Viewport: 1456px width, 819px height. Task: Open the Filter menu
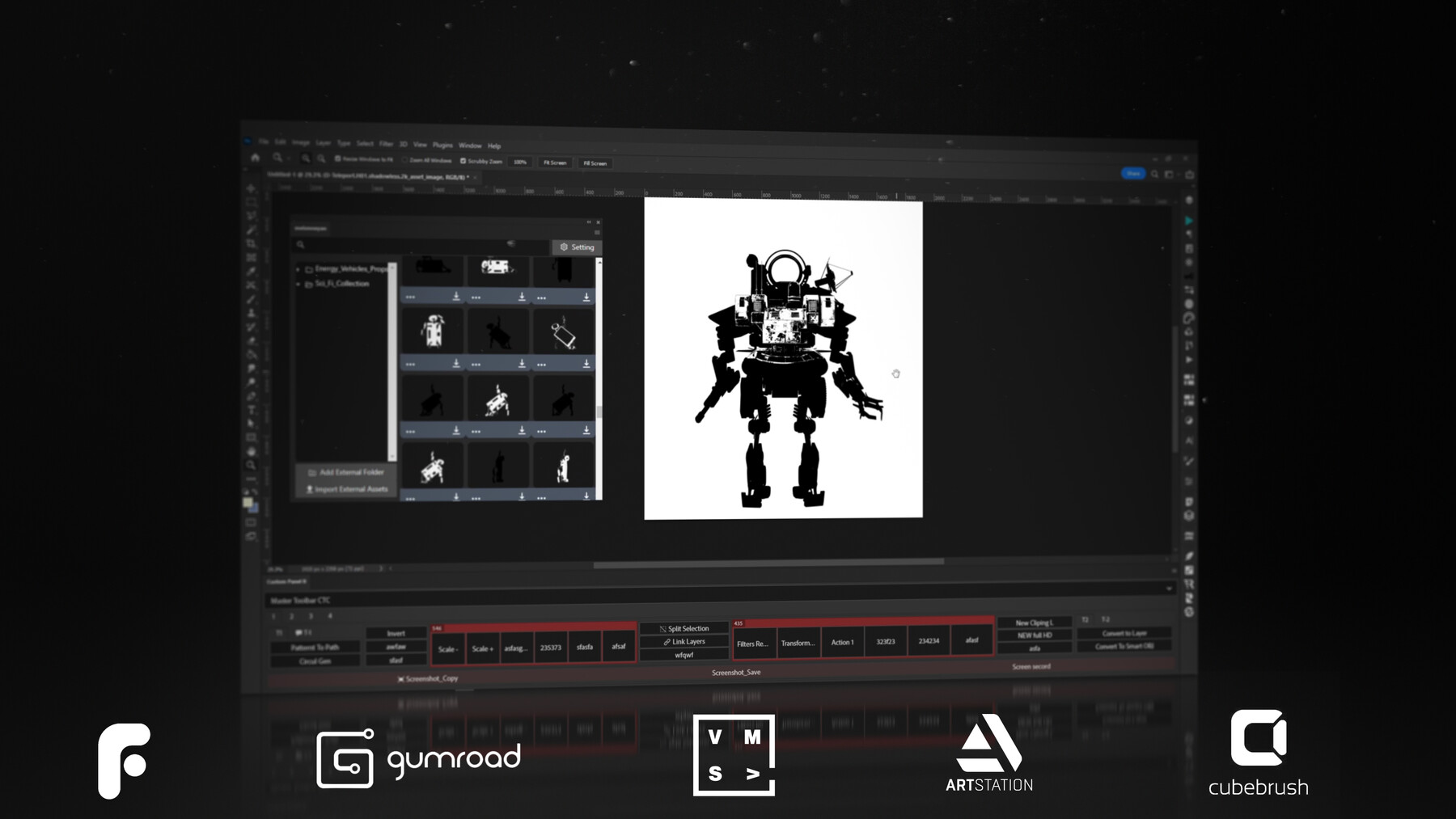coord(386,144)
